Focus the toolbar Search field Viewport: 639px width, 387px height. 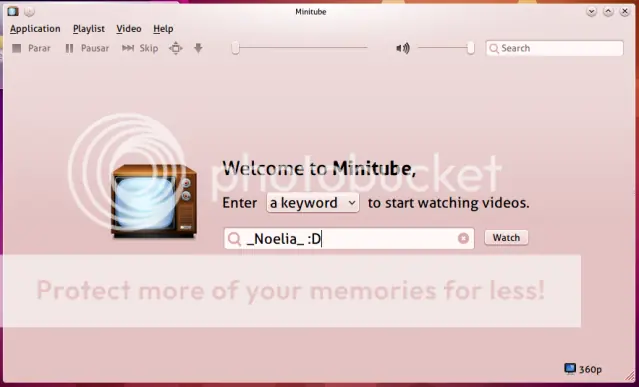pyautogui.click(x=555, y=48)
